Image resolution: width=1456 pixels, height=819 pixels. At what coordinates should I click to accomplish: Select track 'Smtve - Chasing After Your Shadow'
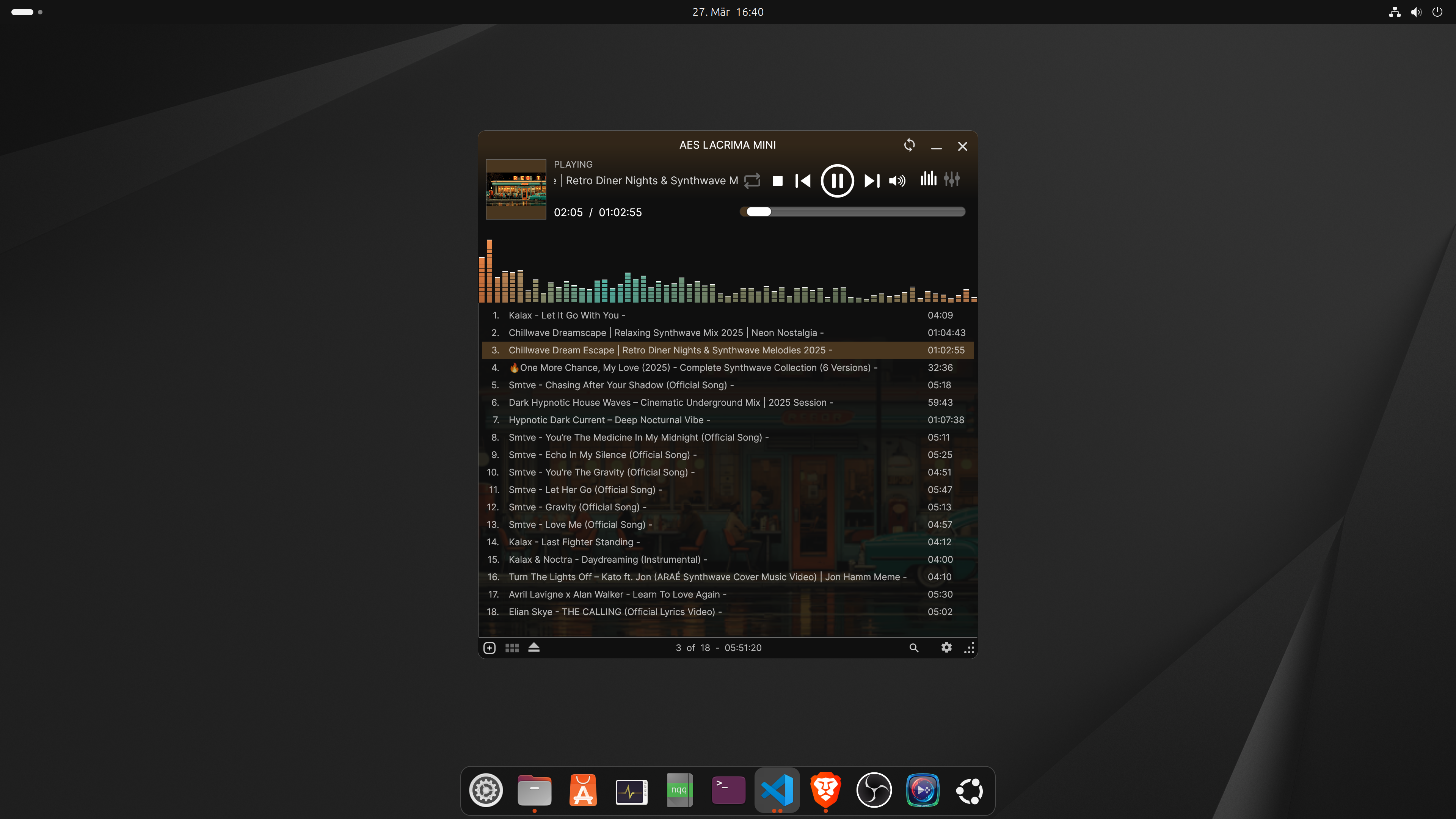728,385
